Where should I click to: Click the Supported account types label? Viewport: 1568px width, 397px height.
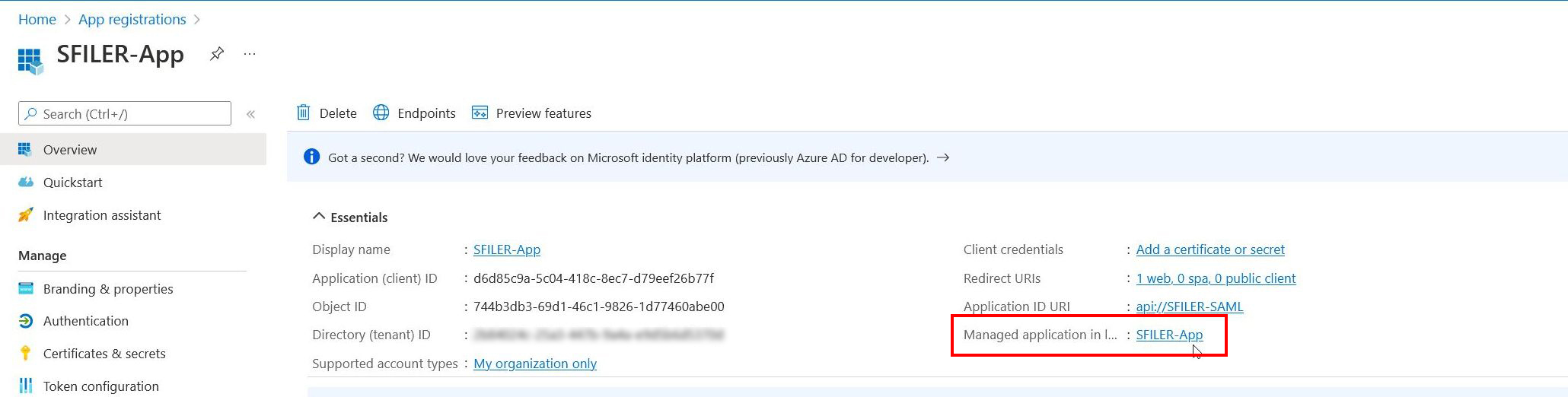pos(385,364)
